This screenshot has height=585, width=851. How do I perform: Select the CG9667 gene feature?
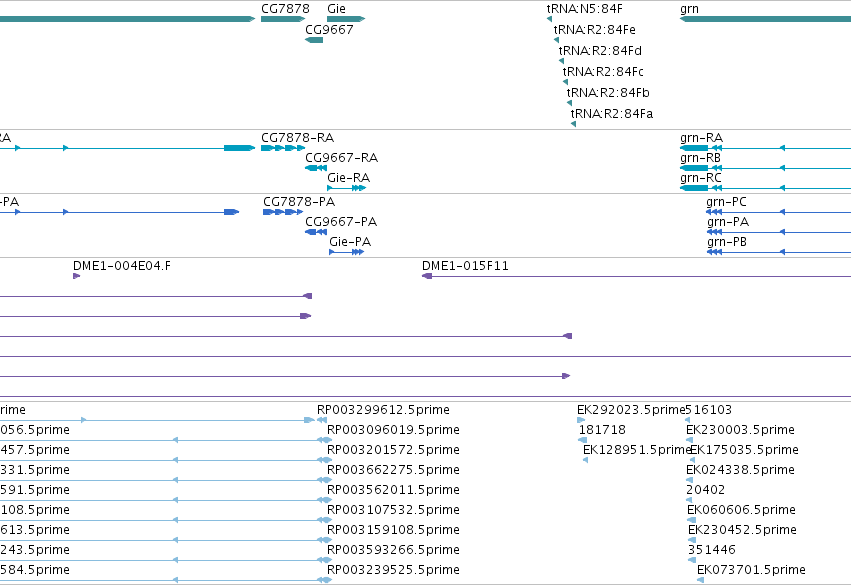tap(314, 40)
